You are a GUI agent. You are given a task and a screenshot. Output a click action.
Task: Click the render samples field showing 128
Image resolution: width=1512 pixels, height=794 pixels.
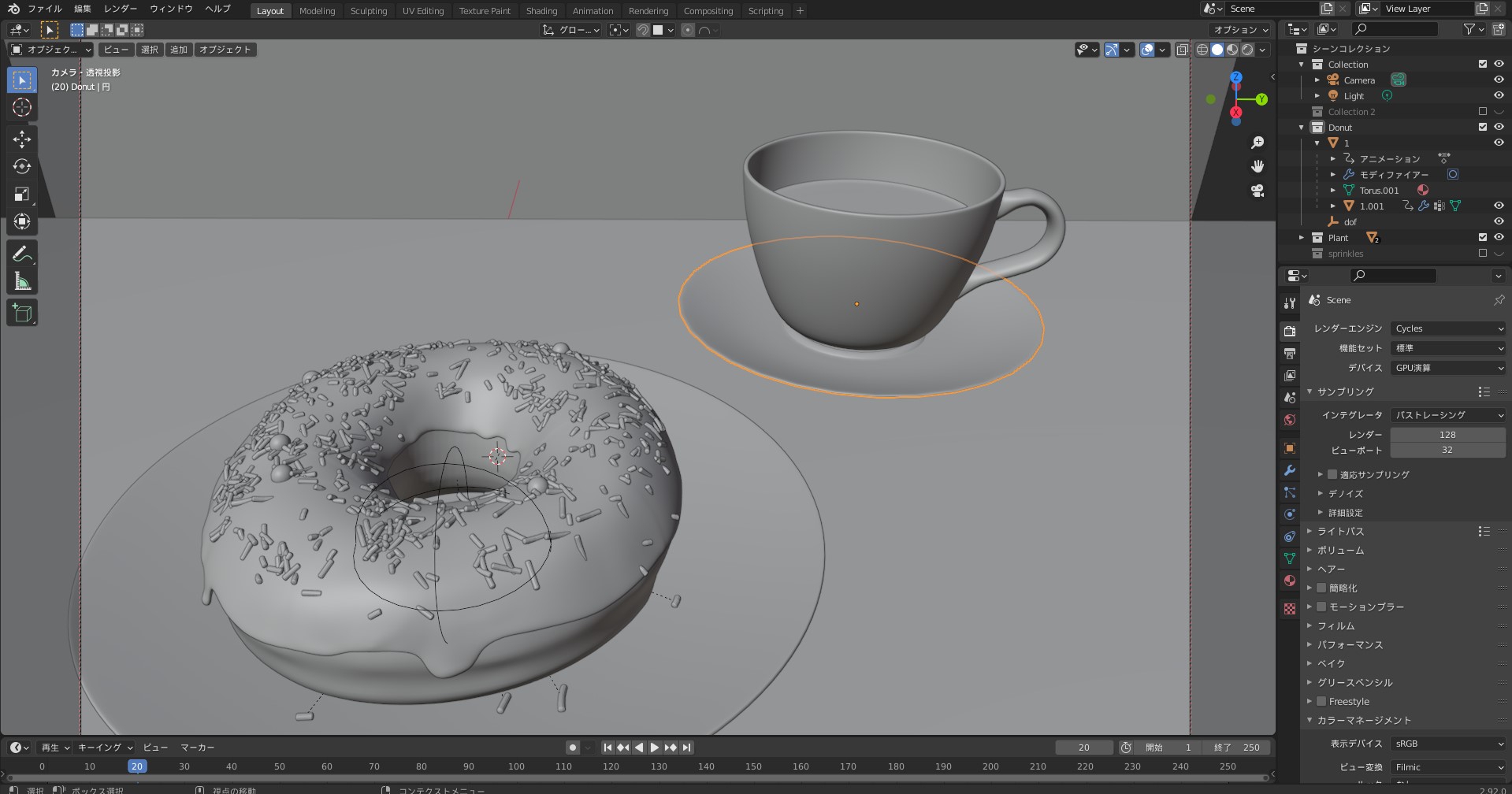pos(1447,435)
